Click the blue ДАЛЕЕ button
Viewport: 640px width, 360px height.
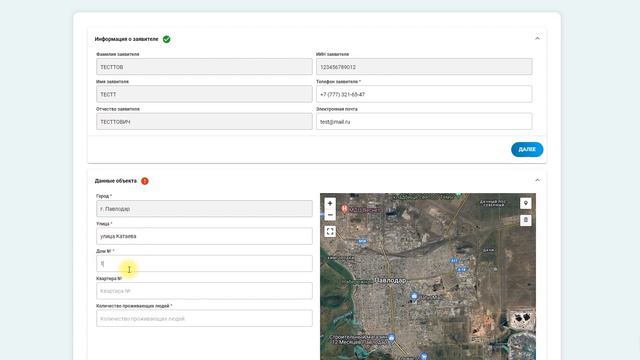pos(527,149)
